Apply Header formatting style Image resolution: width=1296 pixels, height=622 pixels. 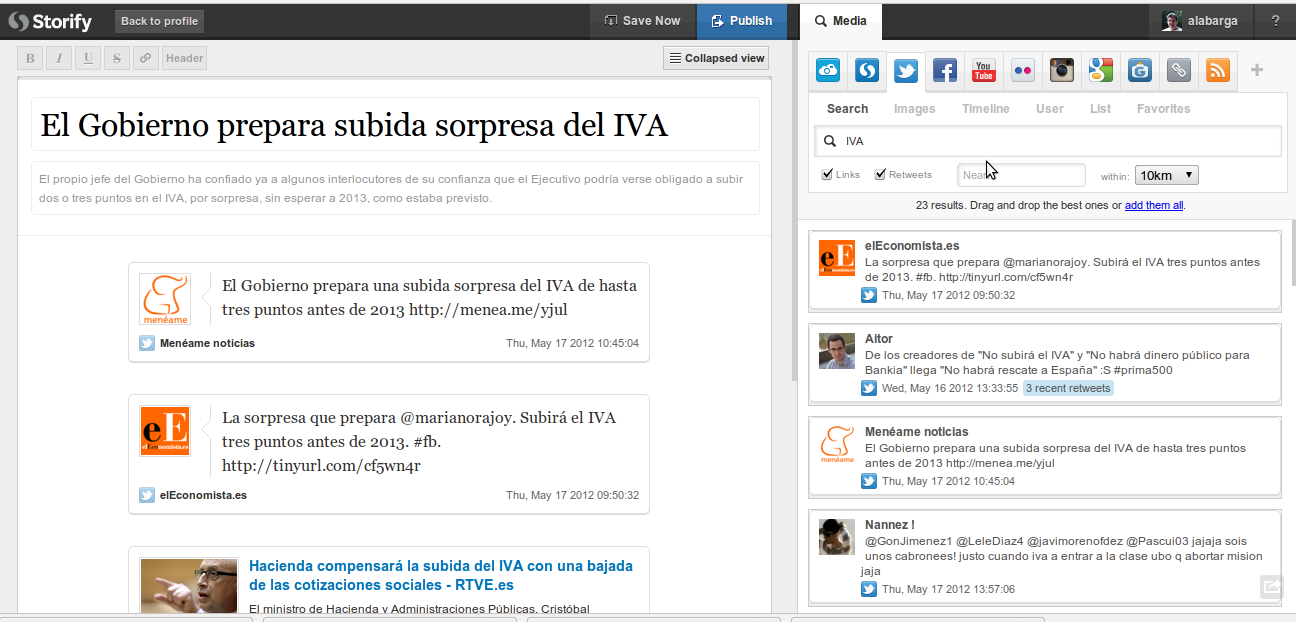tap(184, 58)
